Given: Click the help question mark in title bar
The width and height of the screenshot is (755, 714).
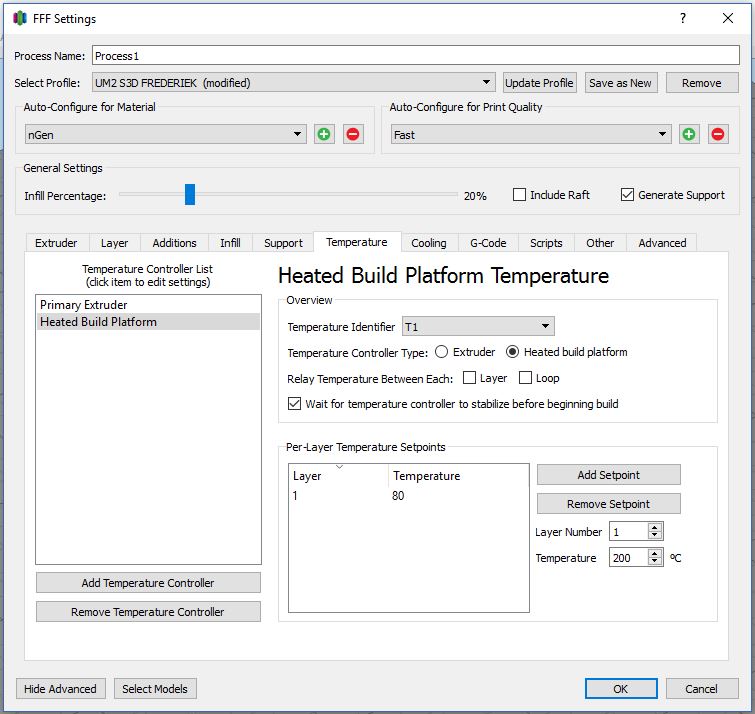Looking at the screenshot, I should click(683, 18).
